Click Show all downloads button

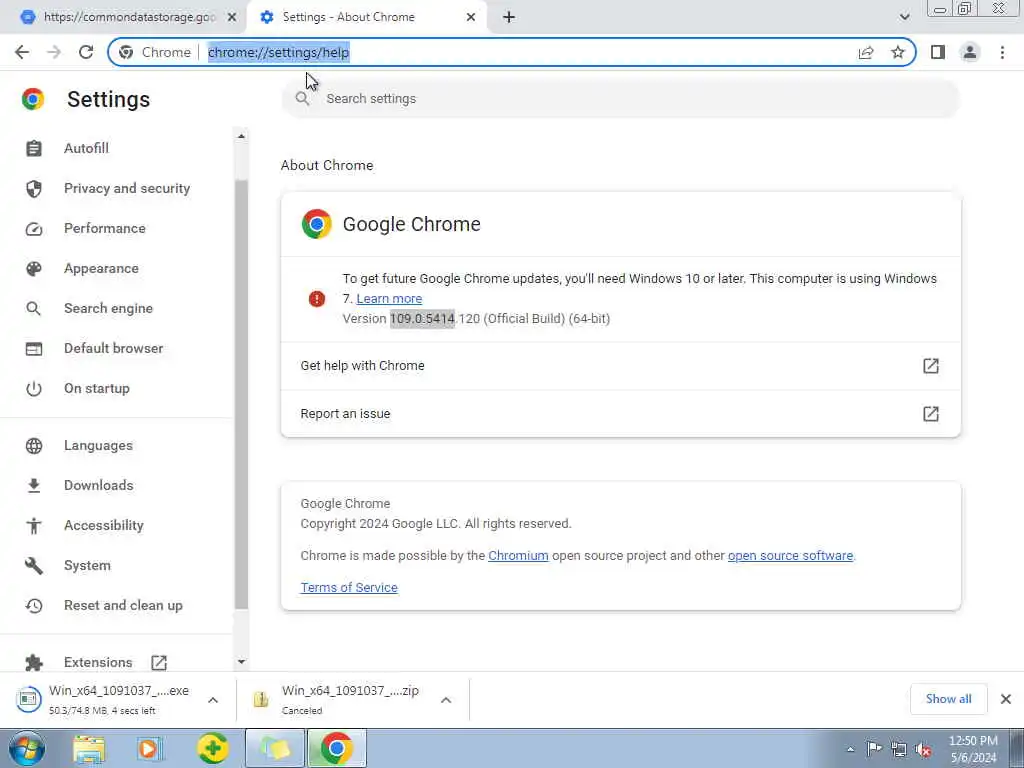[948, 699]
